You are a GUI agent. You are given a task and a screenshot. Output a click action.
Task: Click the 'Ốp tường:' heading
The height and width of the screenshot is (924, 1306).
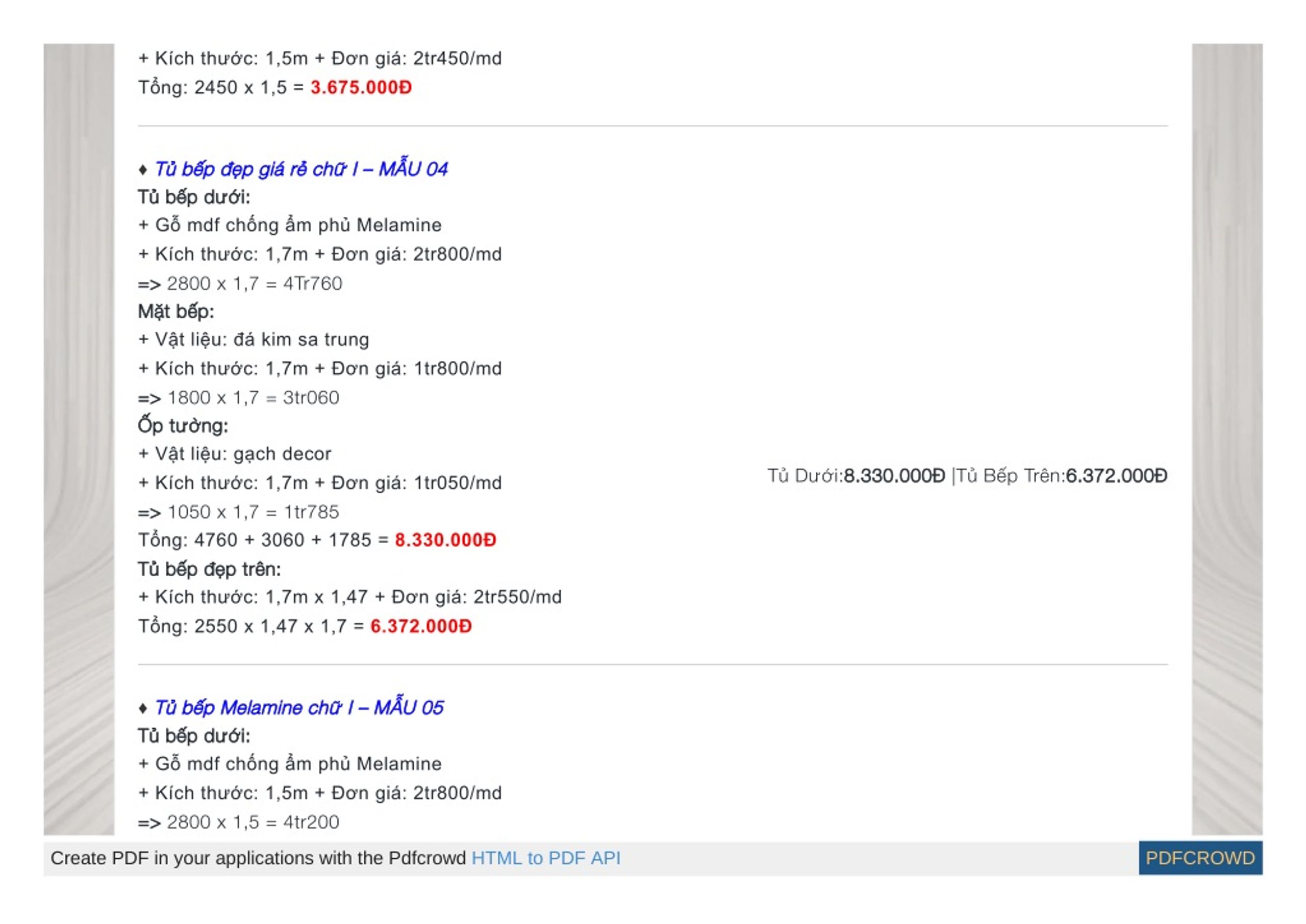point(183,426)
